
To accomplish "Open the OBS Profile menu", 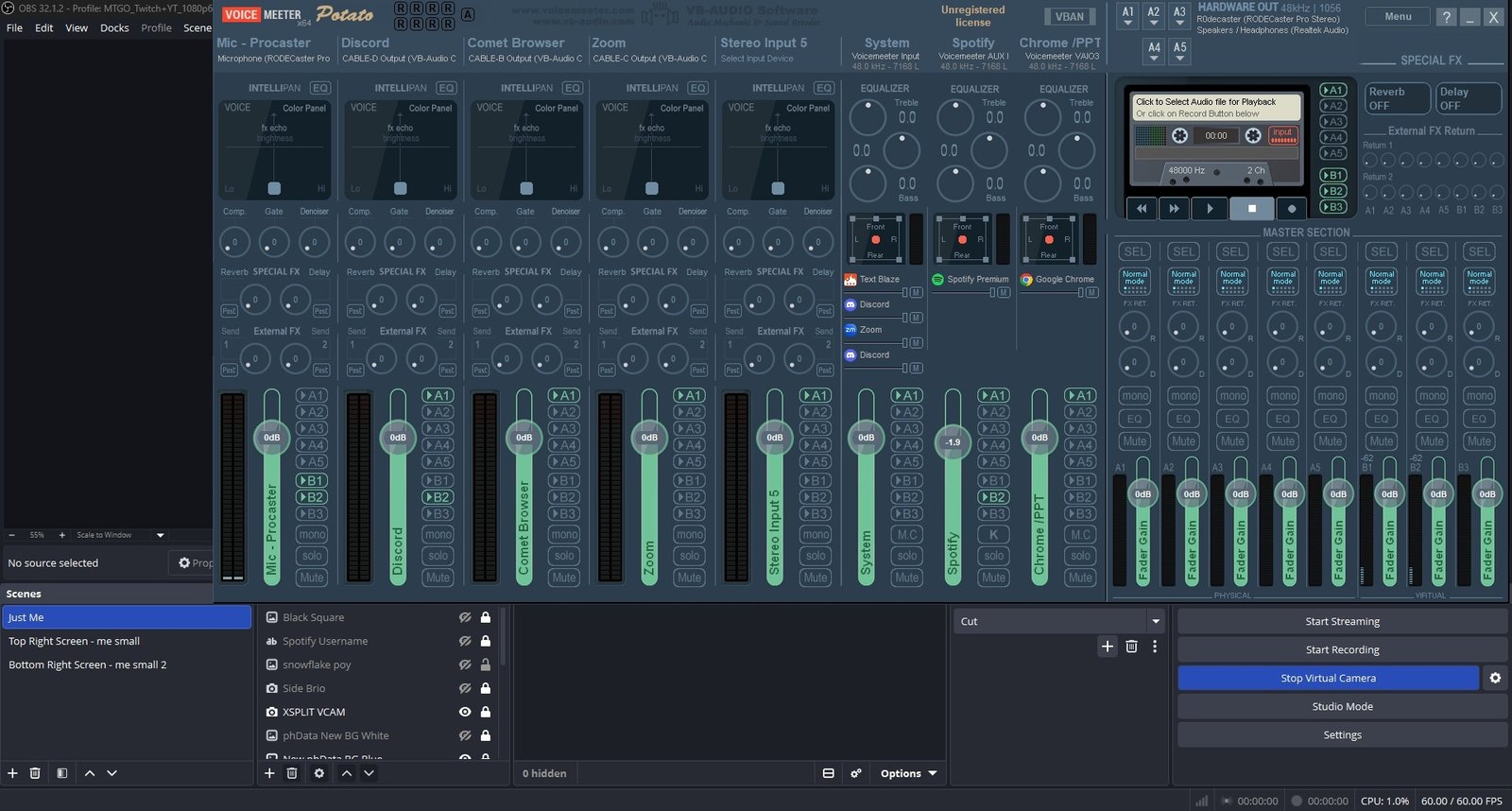I will [157, 27].
